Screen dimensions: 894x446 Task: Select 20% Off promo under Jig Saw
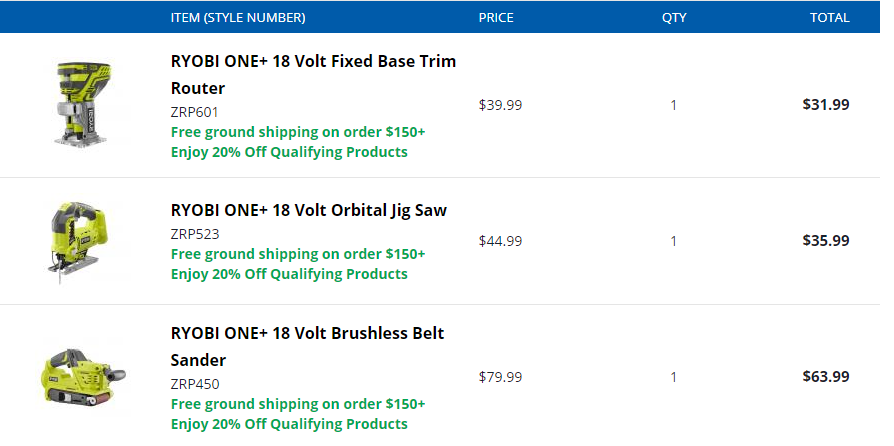click(289, 274)
